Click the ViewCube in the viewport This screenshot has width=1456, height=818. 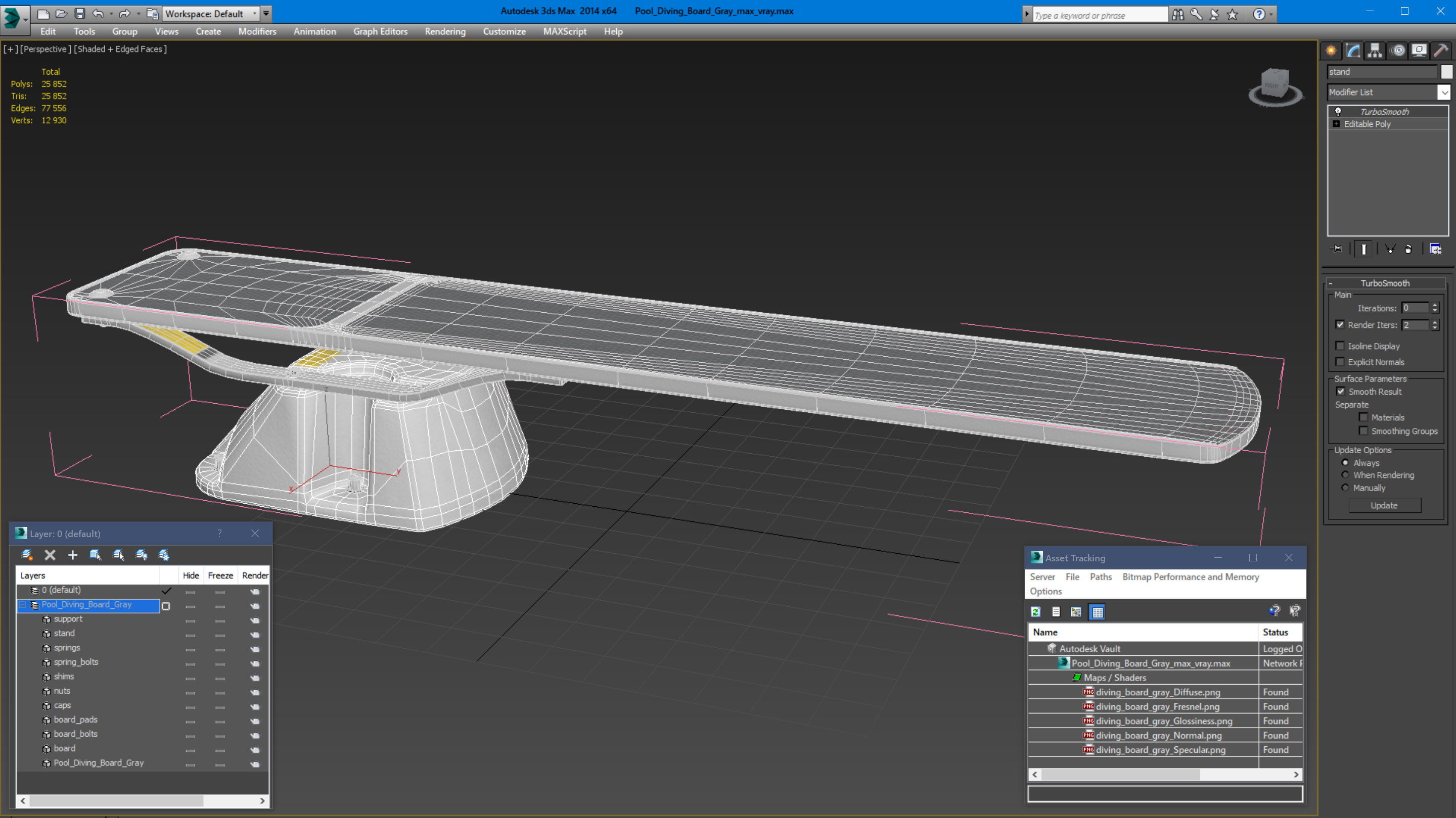coord(1275,87)
